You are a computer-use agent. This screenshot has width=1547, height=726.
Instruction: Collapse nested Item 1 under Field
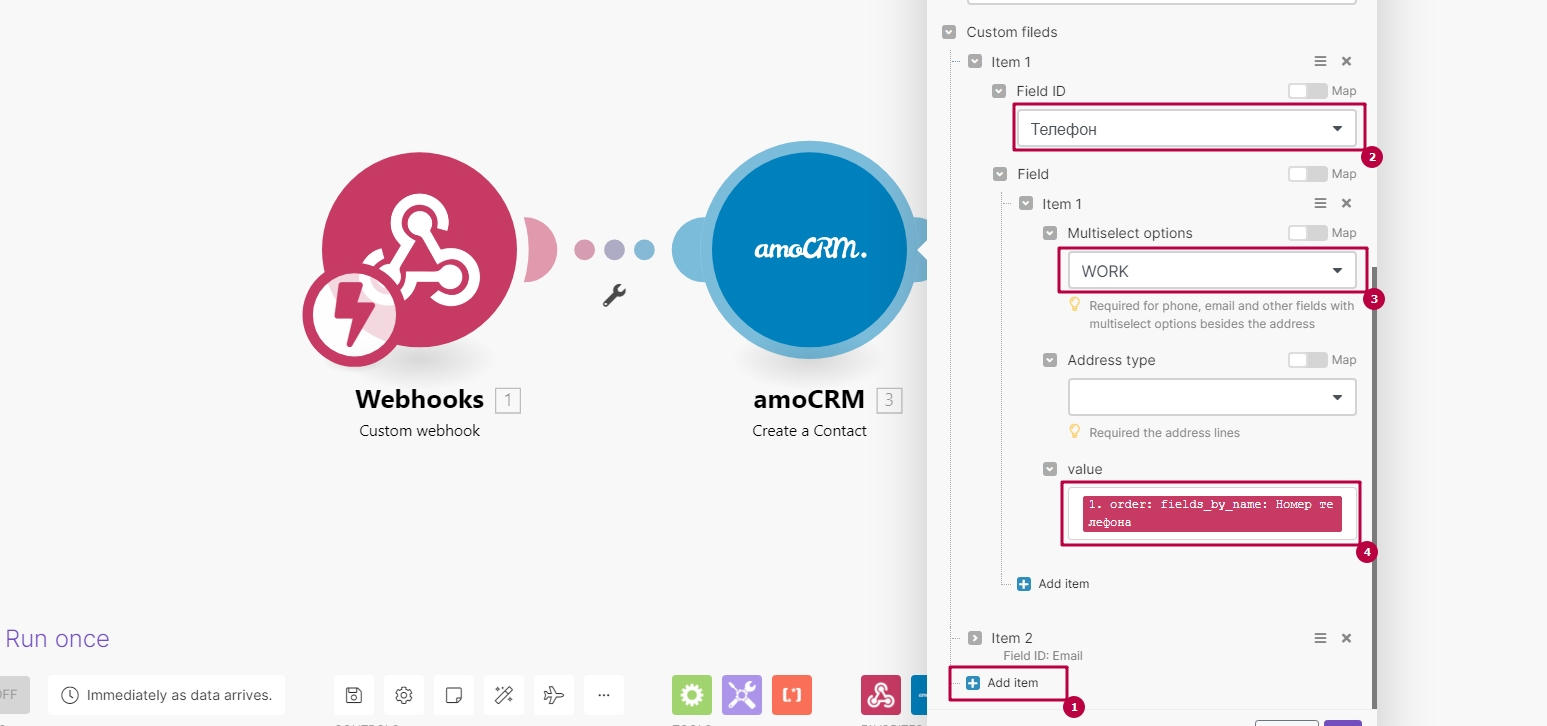(1025, 204)
